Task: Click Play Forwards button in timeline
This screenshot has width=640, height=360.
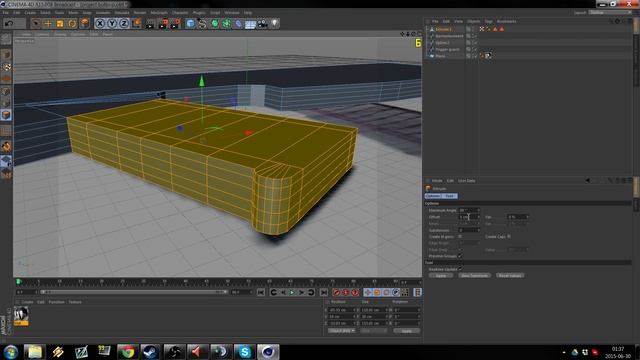Action: 292,292
